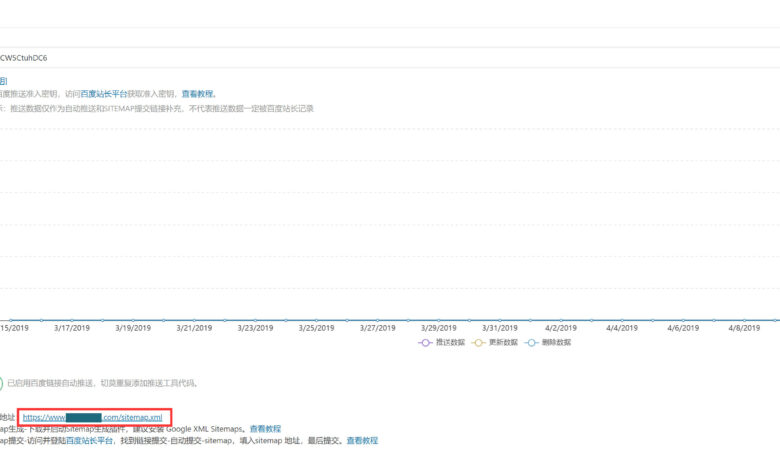Image resolution: width=780 pixels, height=460 pixels.
Task: Click the 3/29/2019 axis date label
Action: (439, 328)
